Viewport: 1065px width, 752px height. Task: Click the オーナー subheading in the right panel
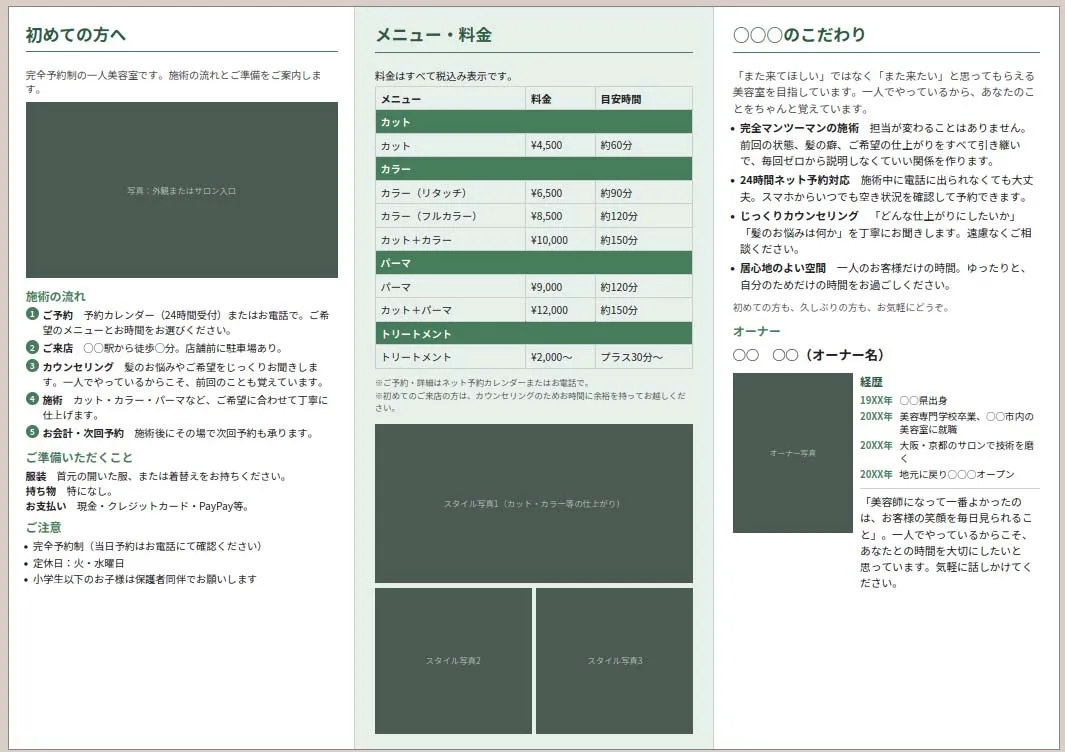(756, 331)
